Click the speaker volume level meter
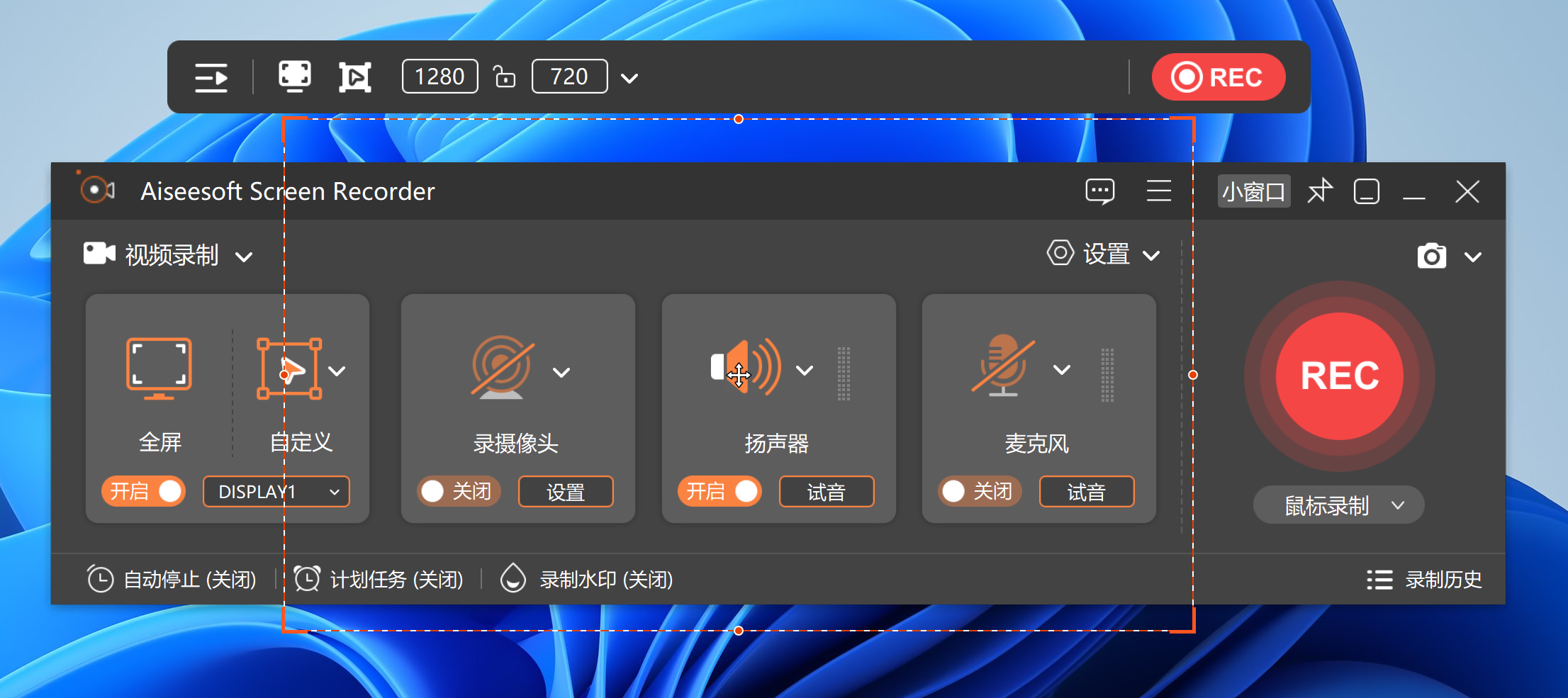 click(844, 373)
